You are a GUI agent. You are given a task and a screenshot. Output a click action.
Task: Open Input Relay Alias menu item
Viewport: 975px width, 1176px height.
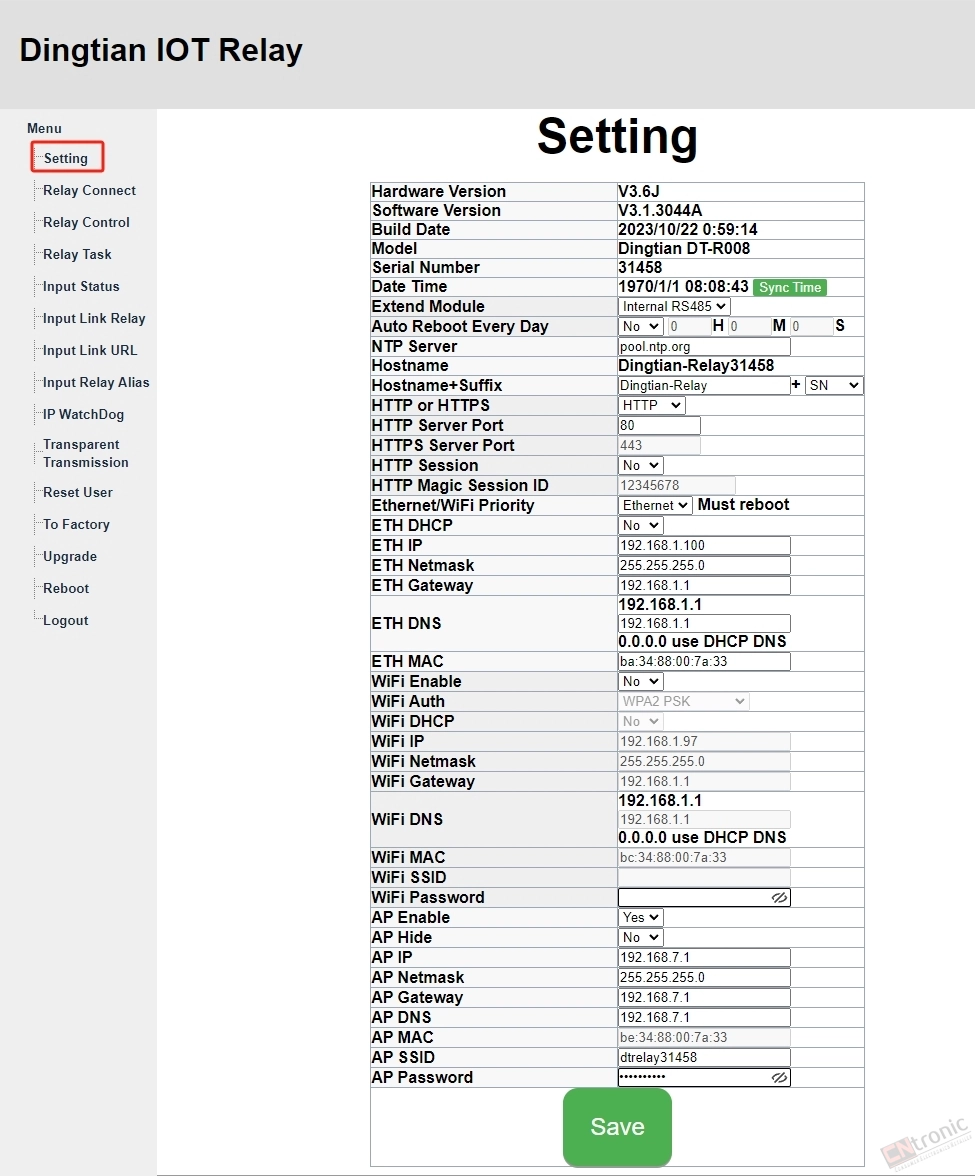tap(96, 382)
